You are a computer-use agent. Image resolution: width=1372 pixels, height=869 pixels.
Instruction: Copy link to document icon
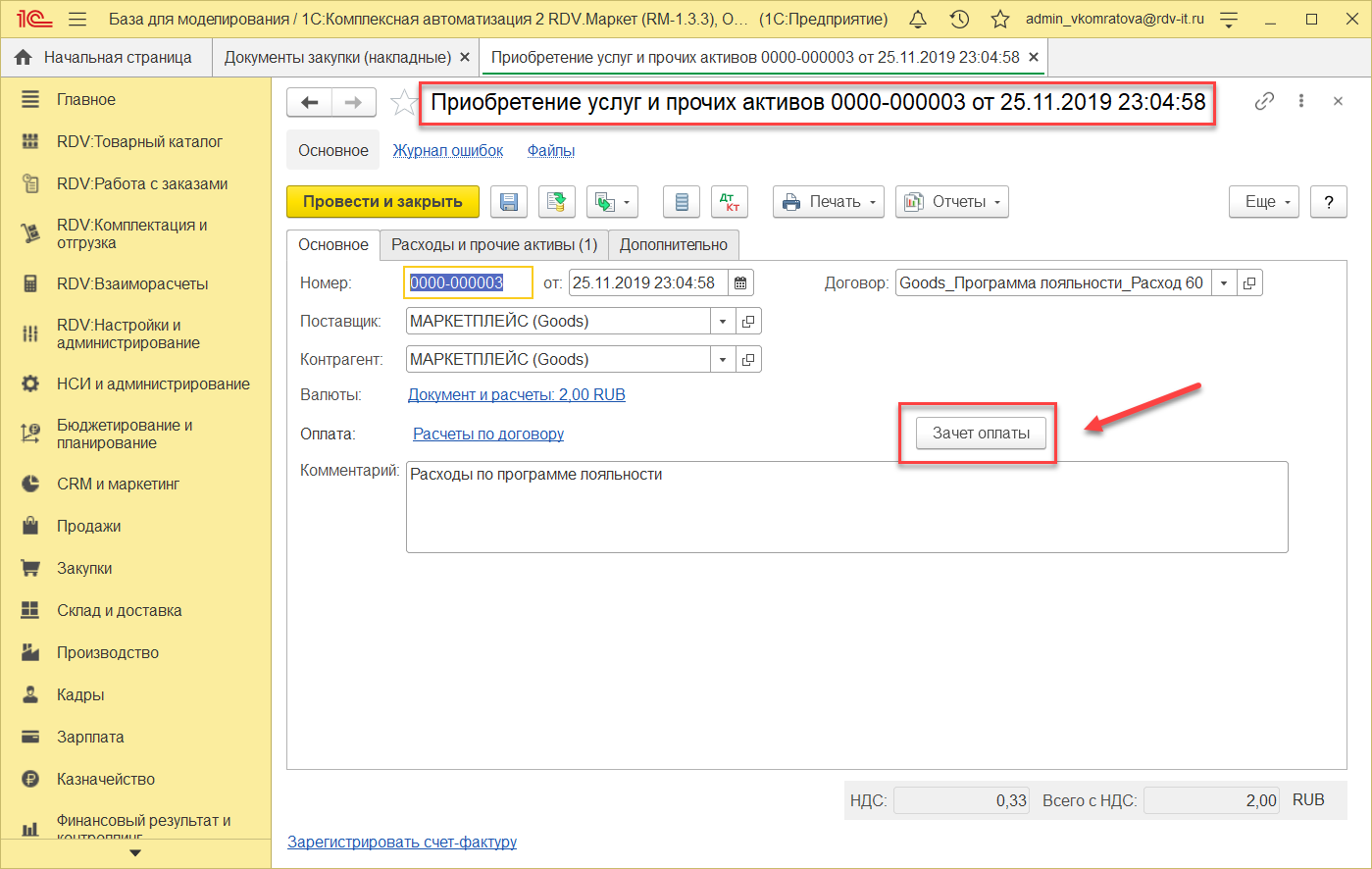click(1264, 101)
